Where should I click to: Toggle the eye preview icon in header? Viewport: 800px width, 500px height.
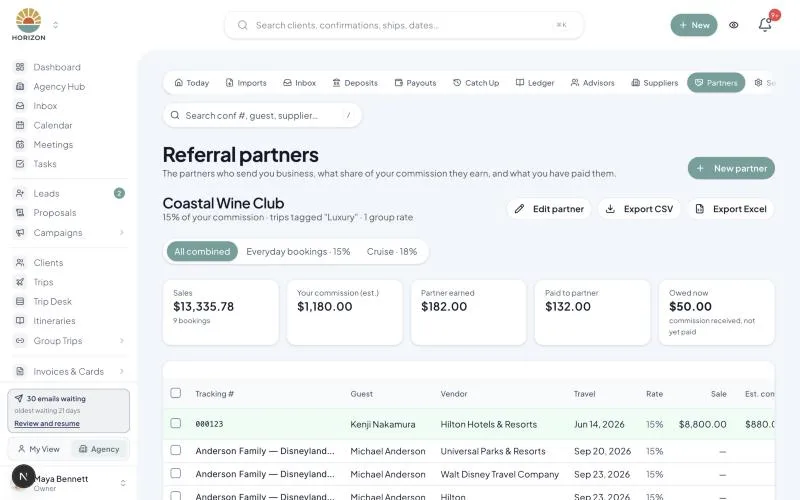734,25
